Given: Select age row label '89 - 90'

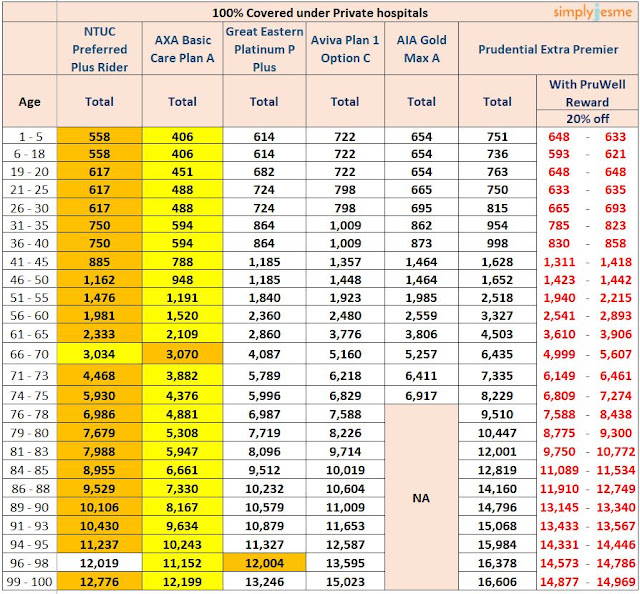Looking at the screenshot, I should click(x=29, y=507).
